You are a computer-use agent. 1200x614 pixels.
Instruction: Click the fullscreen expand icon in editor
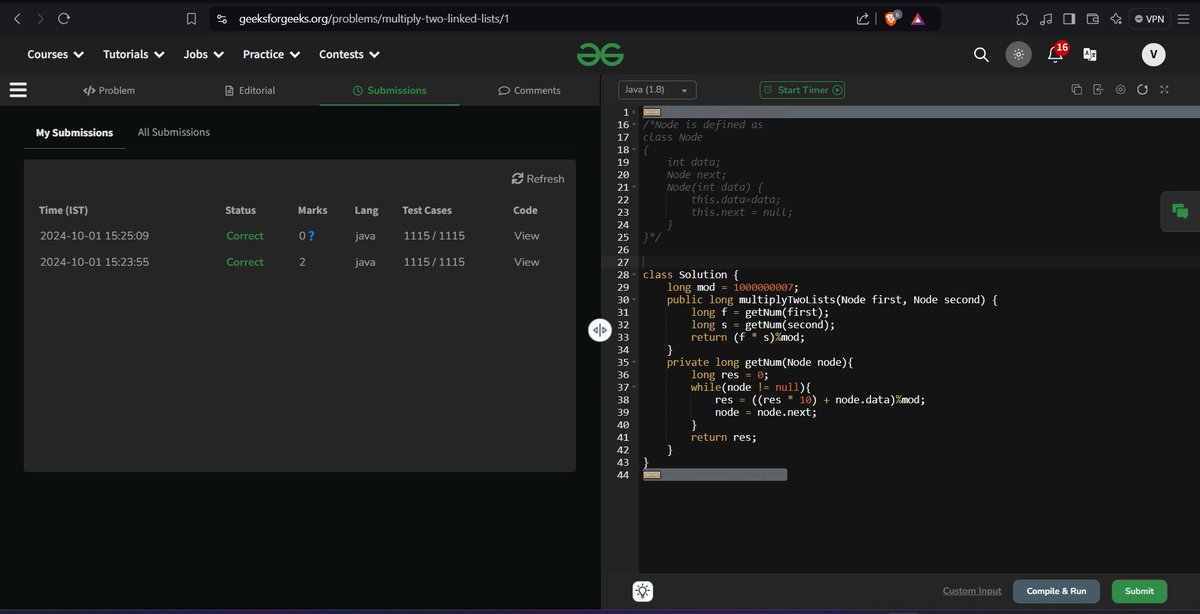pyautogui.click(x=1164, y=90)
